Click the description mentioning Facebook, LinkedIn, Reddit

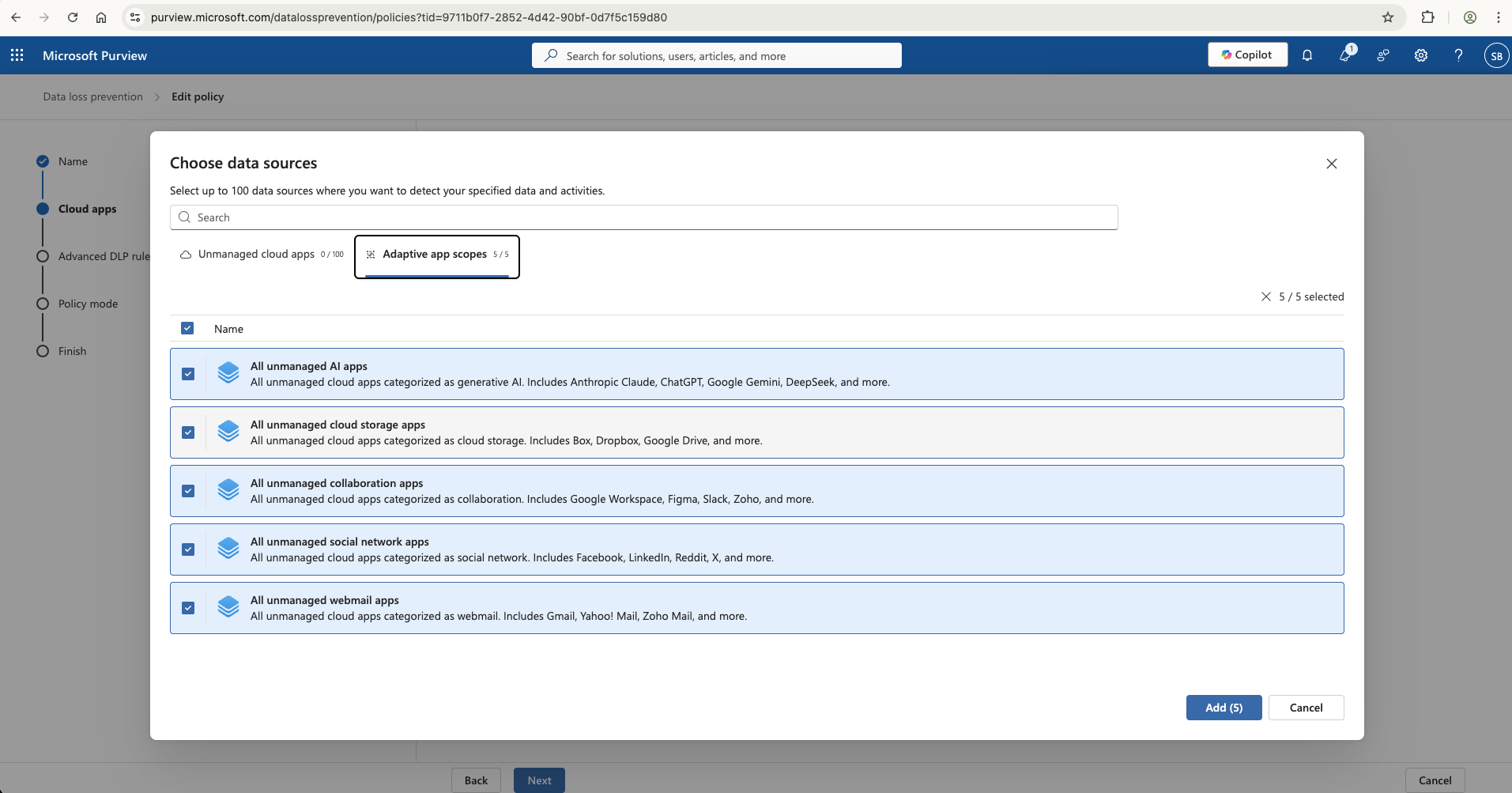pos(512,557)
